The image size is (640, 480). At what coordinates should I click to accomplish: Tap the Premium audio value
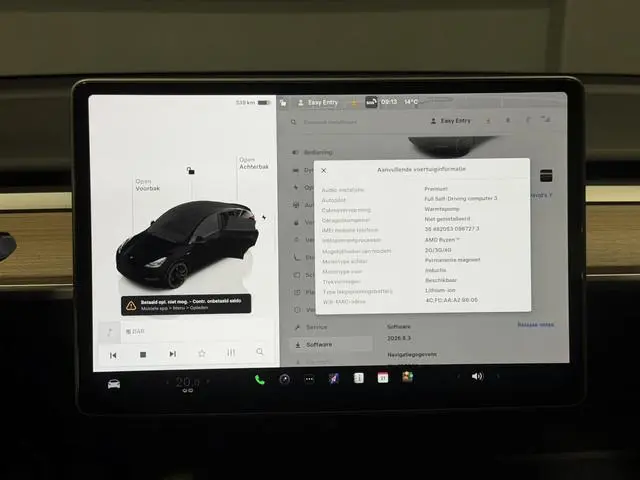pyautogui.click(x=436, y=189)
